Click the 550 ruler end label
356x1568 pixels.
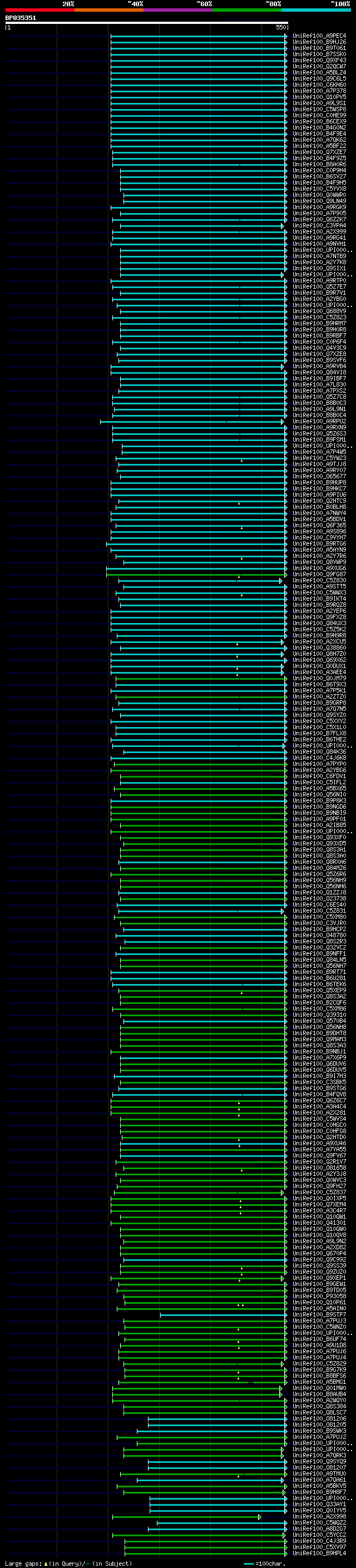click(281, 27)
